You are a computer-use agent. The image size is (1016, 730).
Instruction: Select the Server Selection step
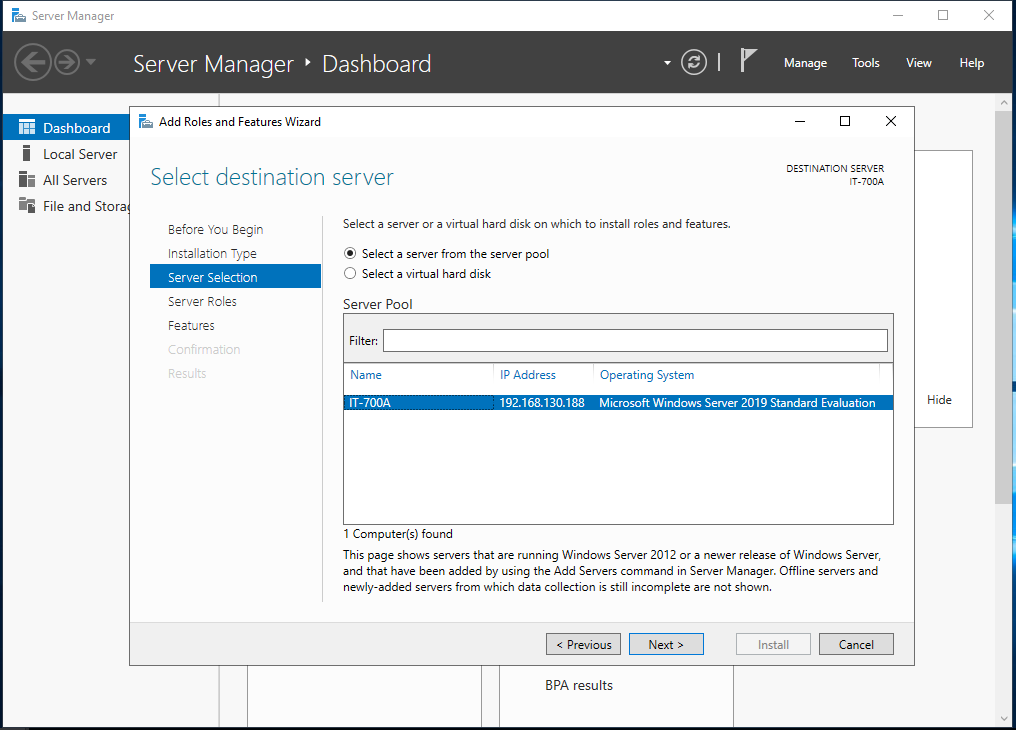point(235,277)
